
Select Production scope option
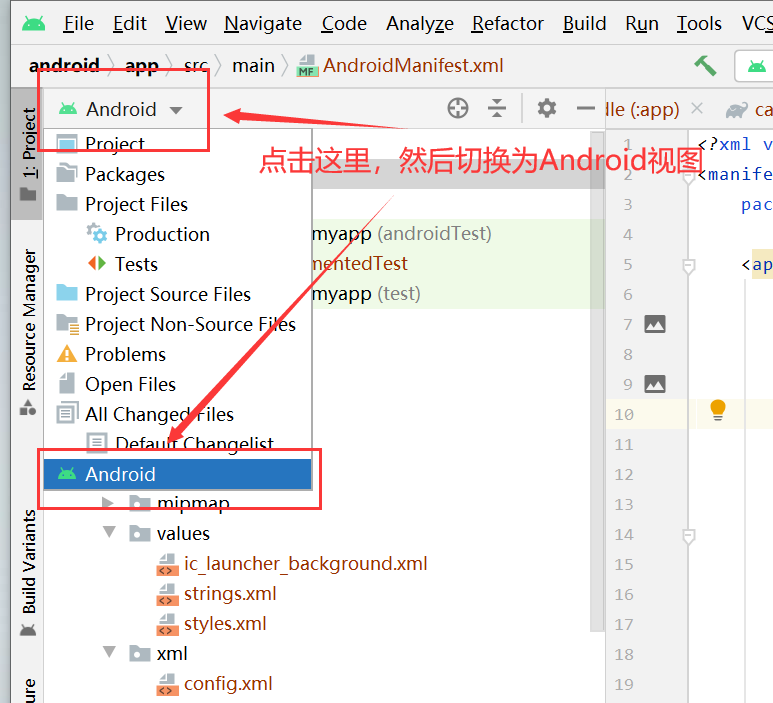(x=177, y=234)
